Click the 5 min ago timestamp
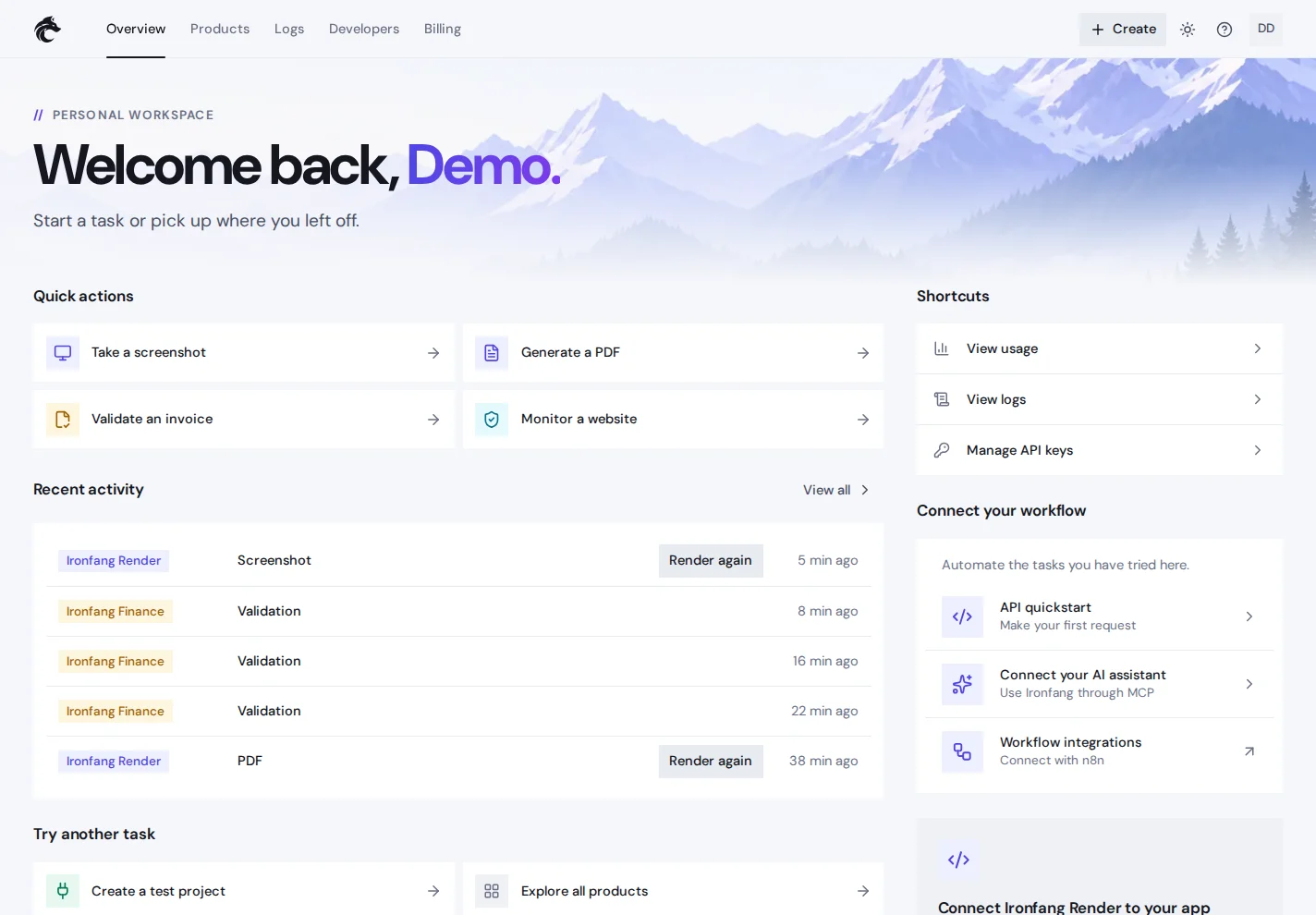Viewport: 1316px width, 915px height. [828, 560]
